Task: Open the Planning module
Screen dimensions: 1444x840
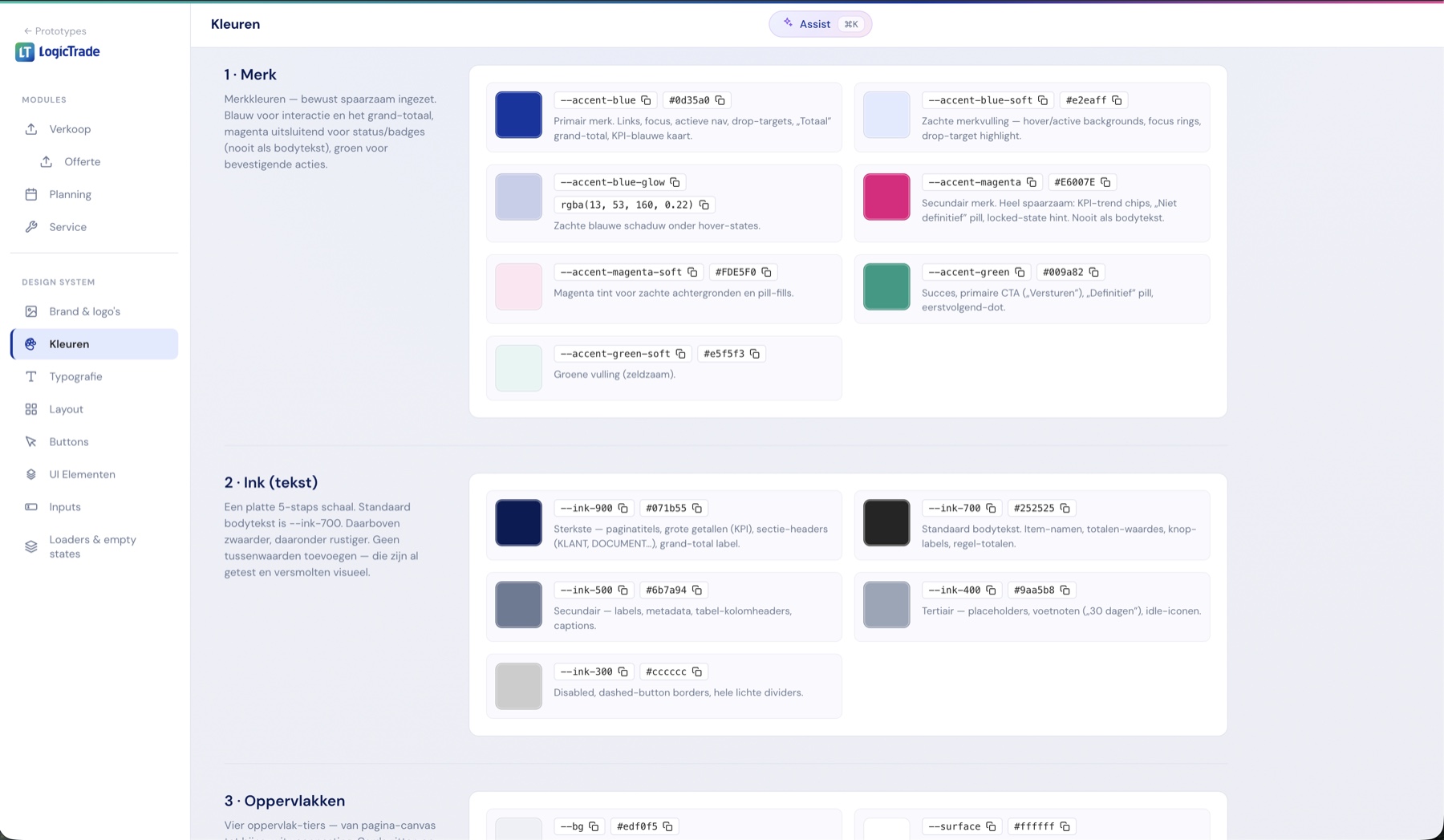Action: tap(94, 194)
